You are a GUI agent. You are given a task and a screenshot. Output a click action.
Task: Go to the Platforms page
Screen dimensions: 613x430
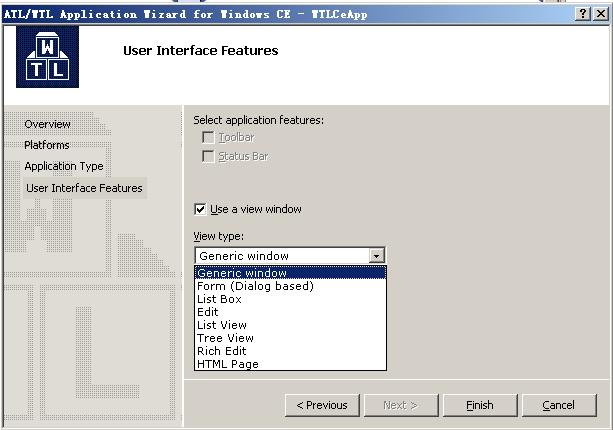pyautogui.click(x=47, y=145)
